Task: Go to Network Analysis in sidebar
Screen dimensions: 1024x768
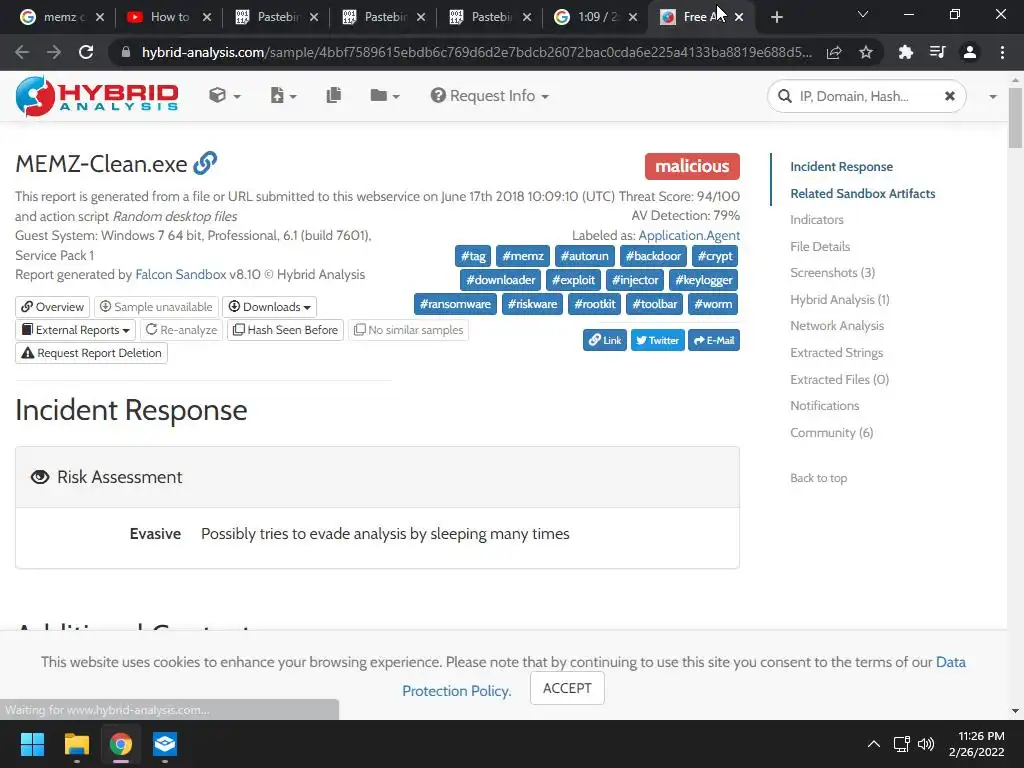Action: [x=837, y=326]
